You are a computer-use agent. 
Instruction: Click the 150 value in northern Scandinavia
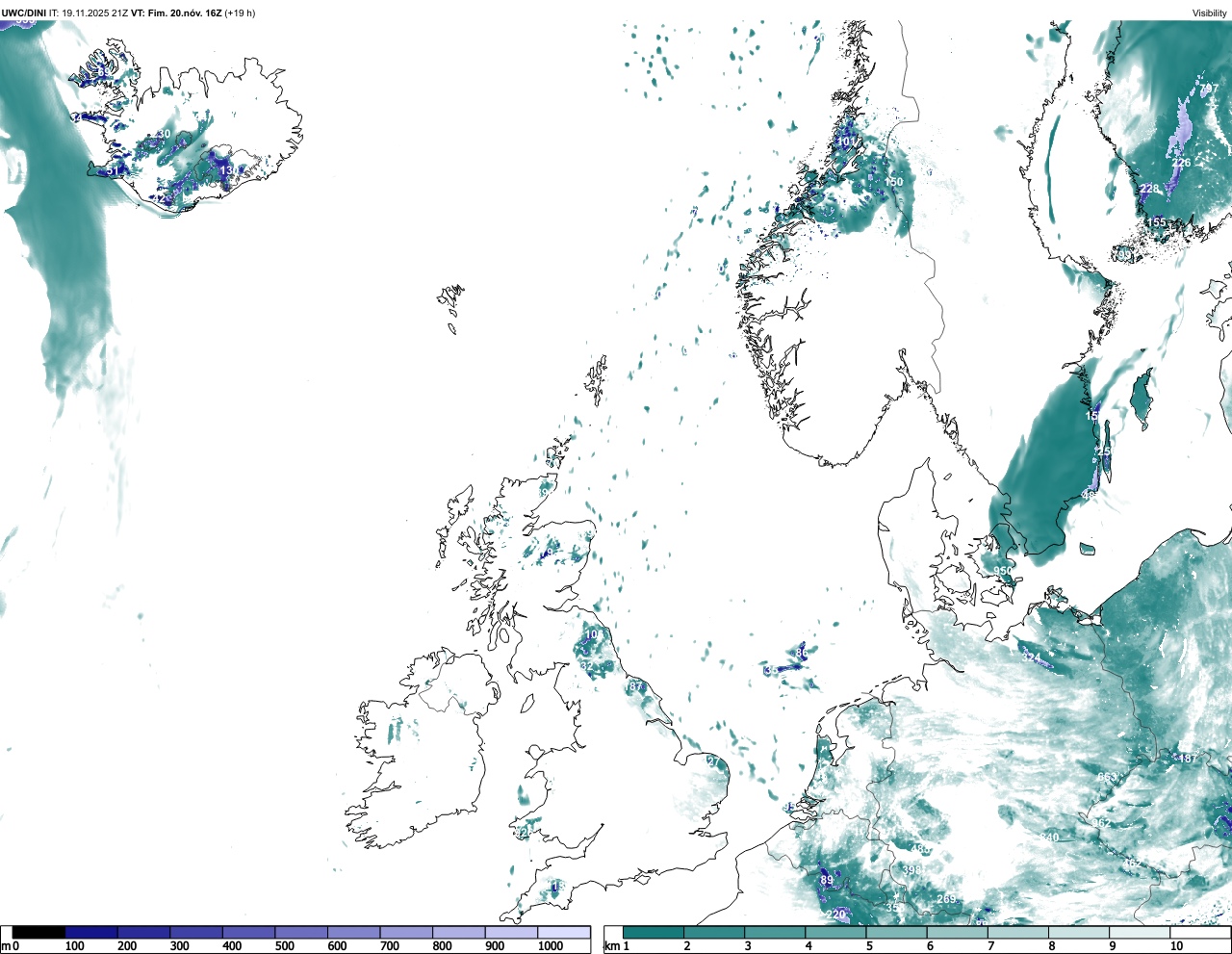[894, 182]
